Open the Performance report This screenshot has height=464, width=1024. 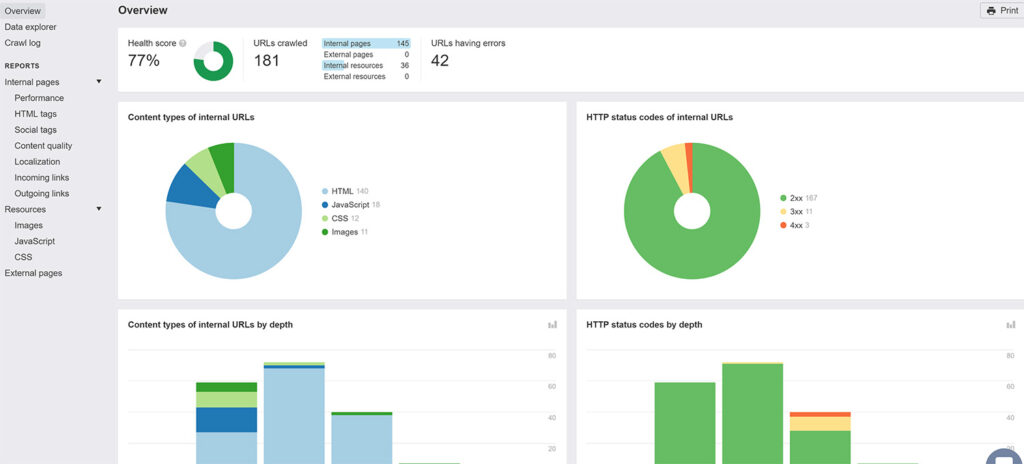point(39,98)
